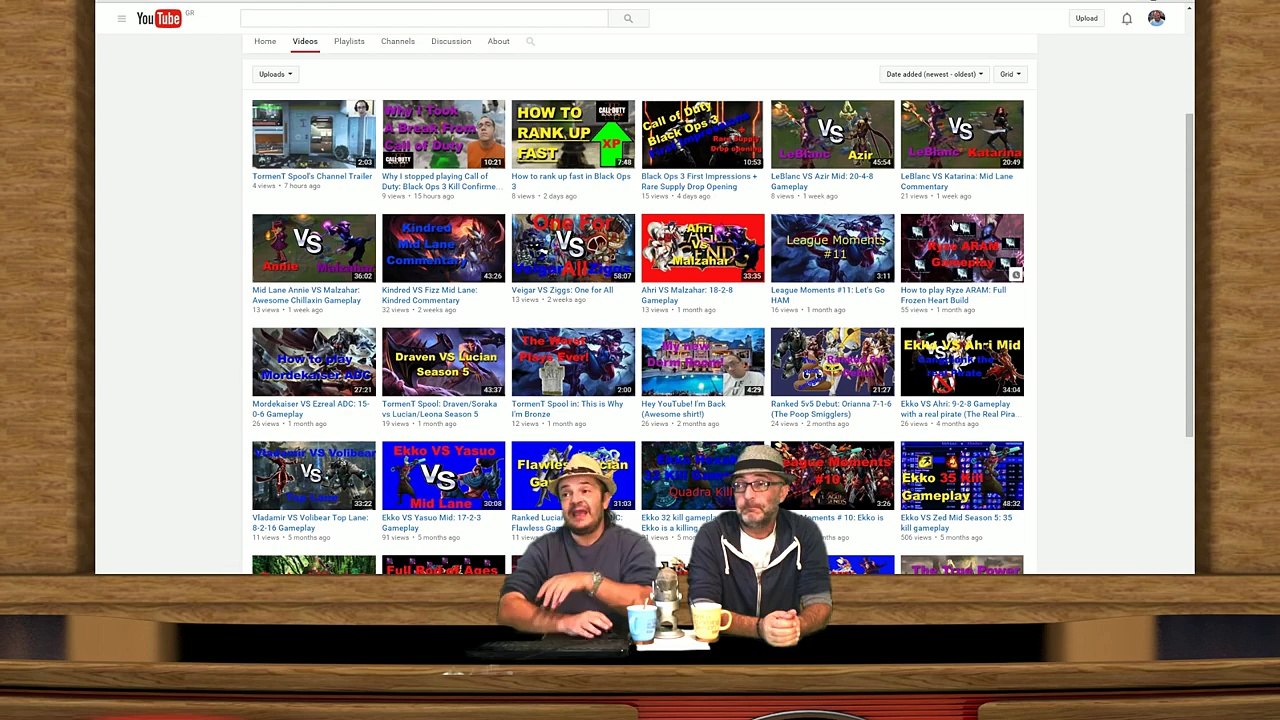Image resolution: width=1280 pixels, height=720 pixels.
Task: Open link Ekko VS Zed Mid Season 5
Action: click(956, 524)
